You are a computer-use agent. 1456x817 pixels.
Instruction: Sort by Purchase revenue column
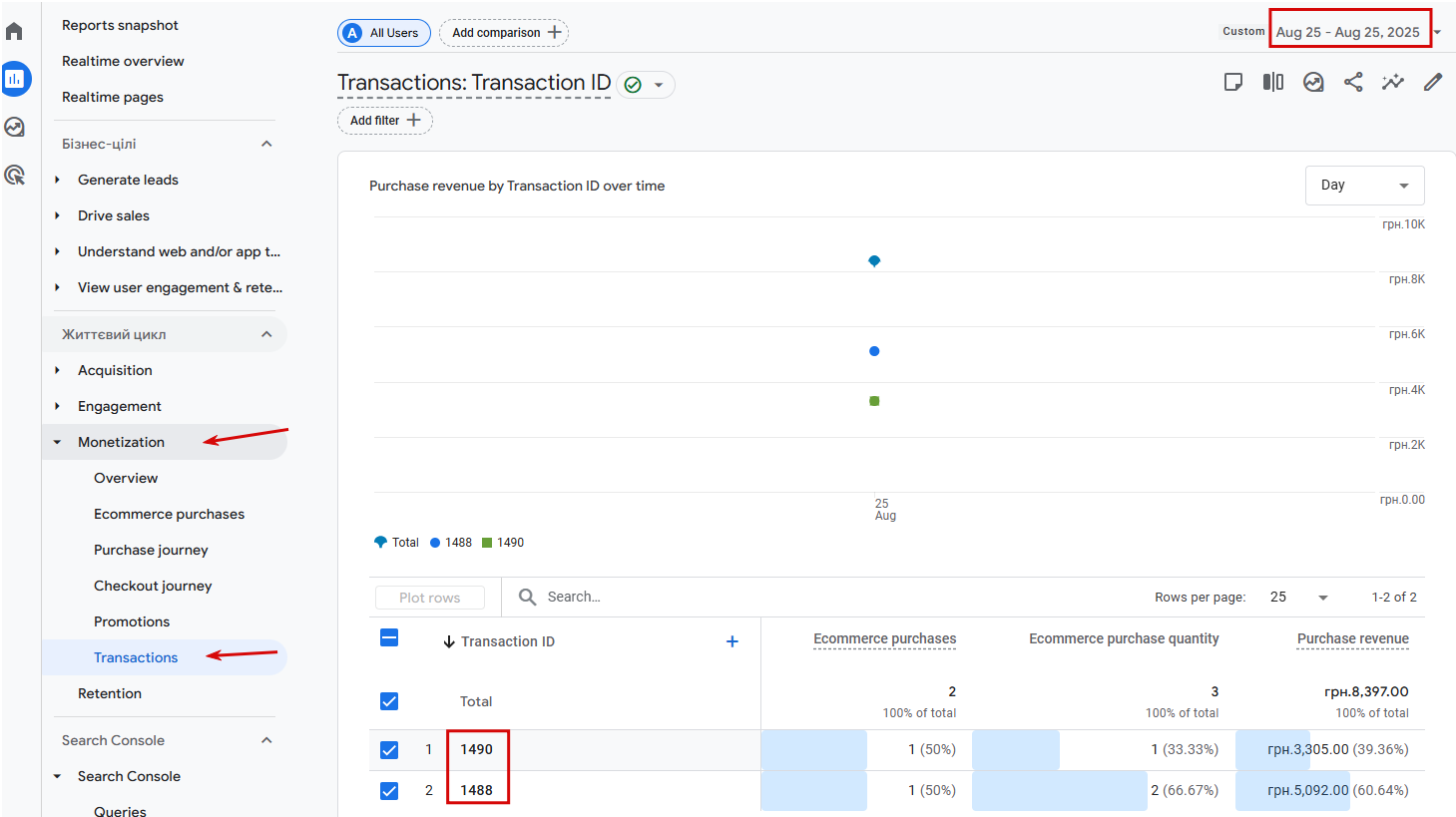click(x=1353, y=638)
